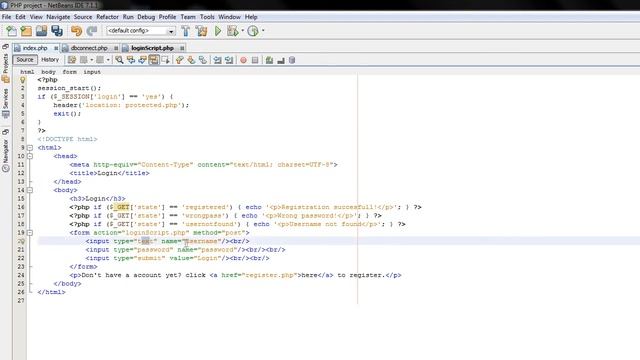Screen dimensions: 640x360
Task: Close the loginScript.php tab
Action: point(182,48)
